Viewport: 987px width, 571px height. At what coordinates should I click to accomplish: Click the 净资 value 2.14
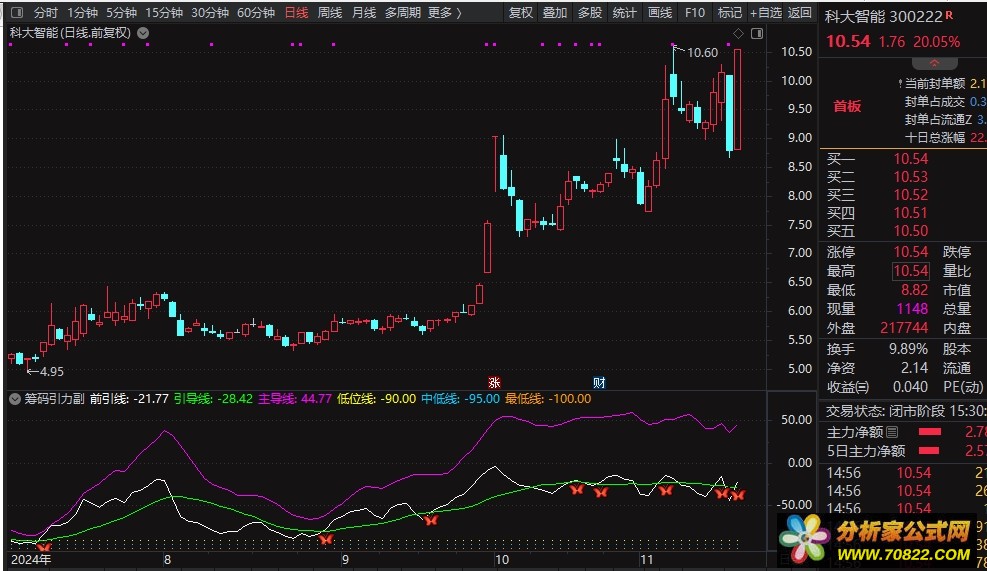915,368
